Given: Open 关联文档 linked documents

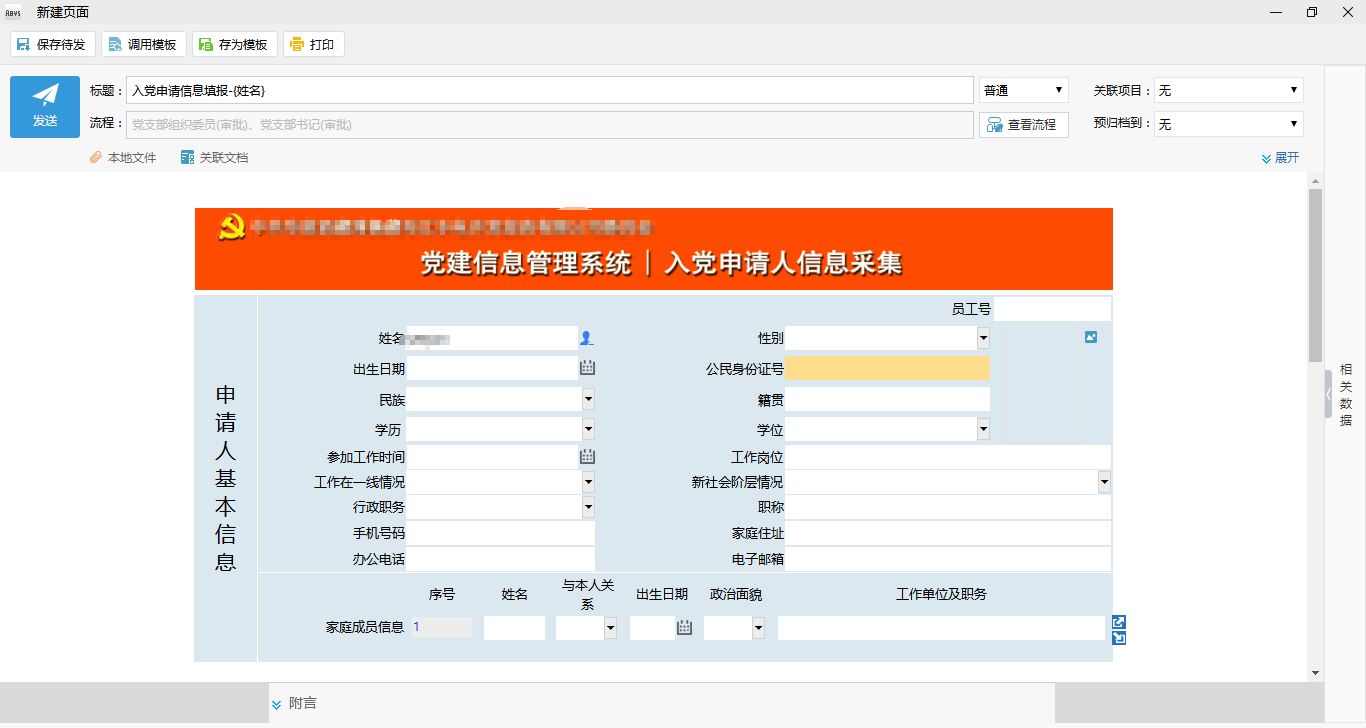Looking at the screenshot, I should (214, 158).
